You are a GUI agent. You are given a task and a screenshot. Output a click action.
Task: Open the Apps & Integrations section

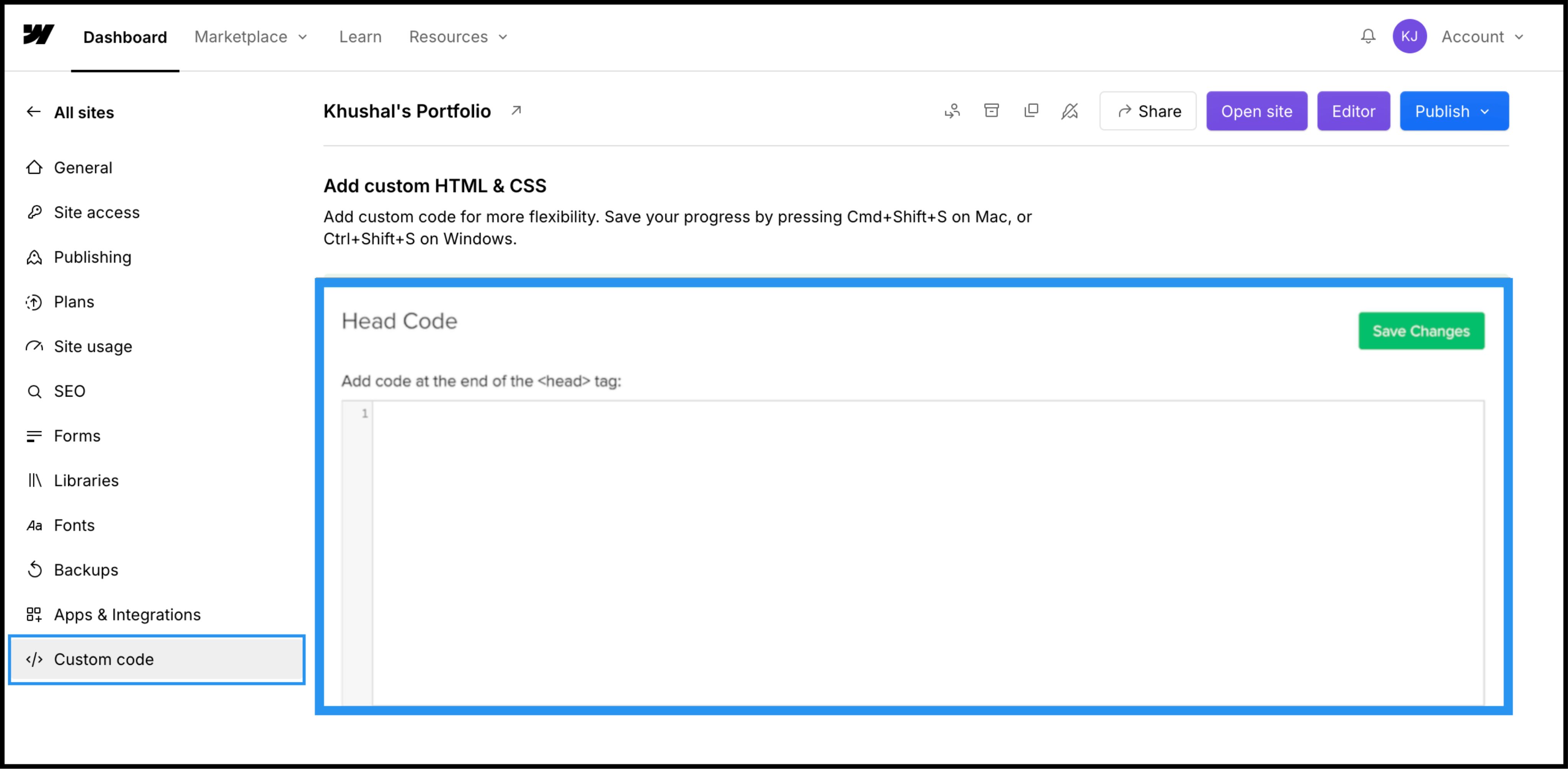pos(127,614)
